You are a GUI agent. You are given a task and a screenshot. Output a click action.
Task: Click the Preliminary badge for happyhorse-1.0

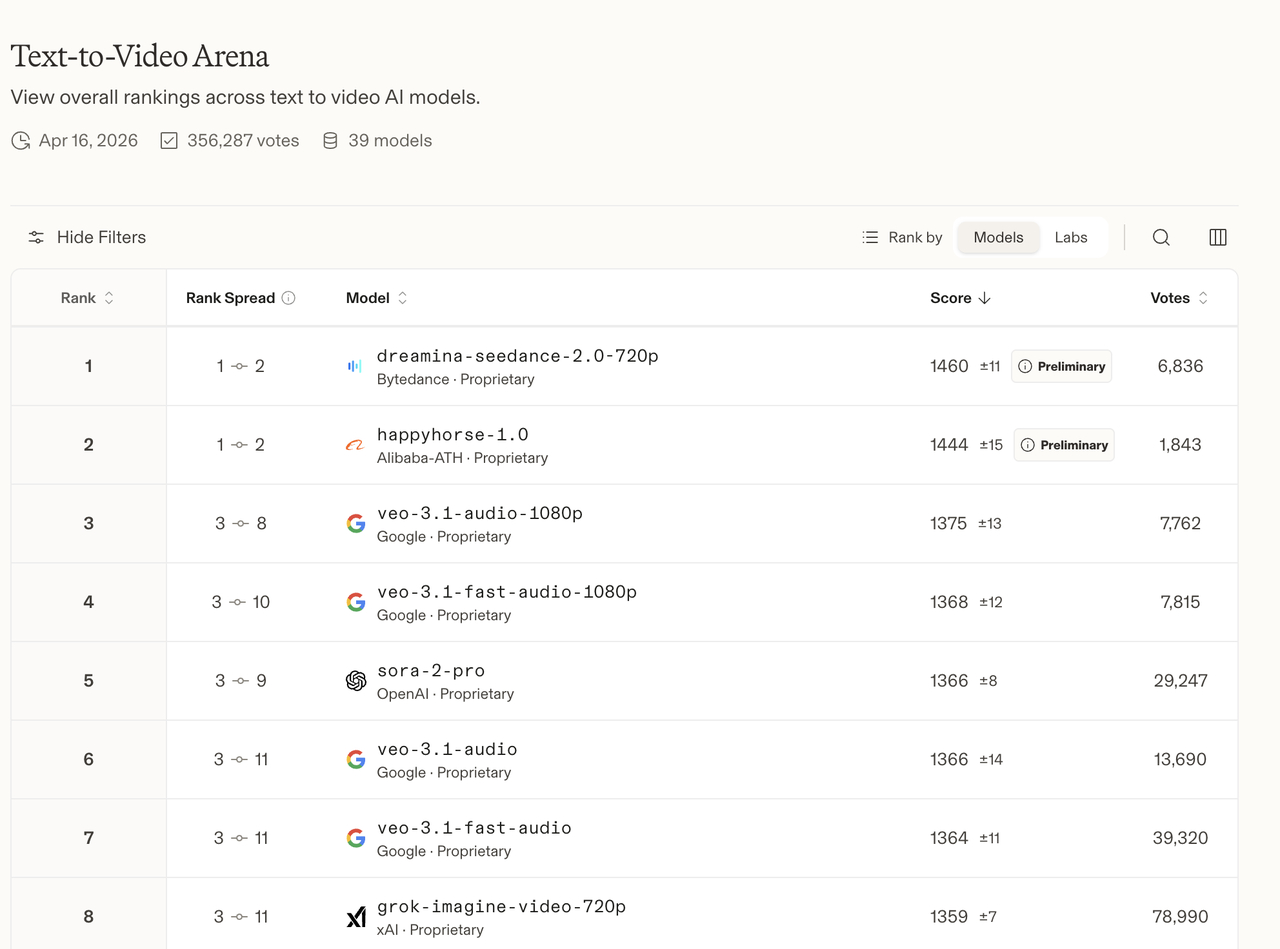[1064, 445]
